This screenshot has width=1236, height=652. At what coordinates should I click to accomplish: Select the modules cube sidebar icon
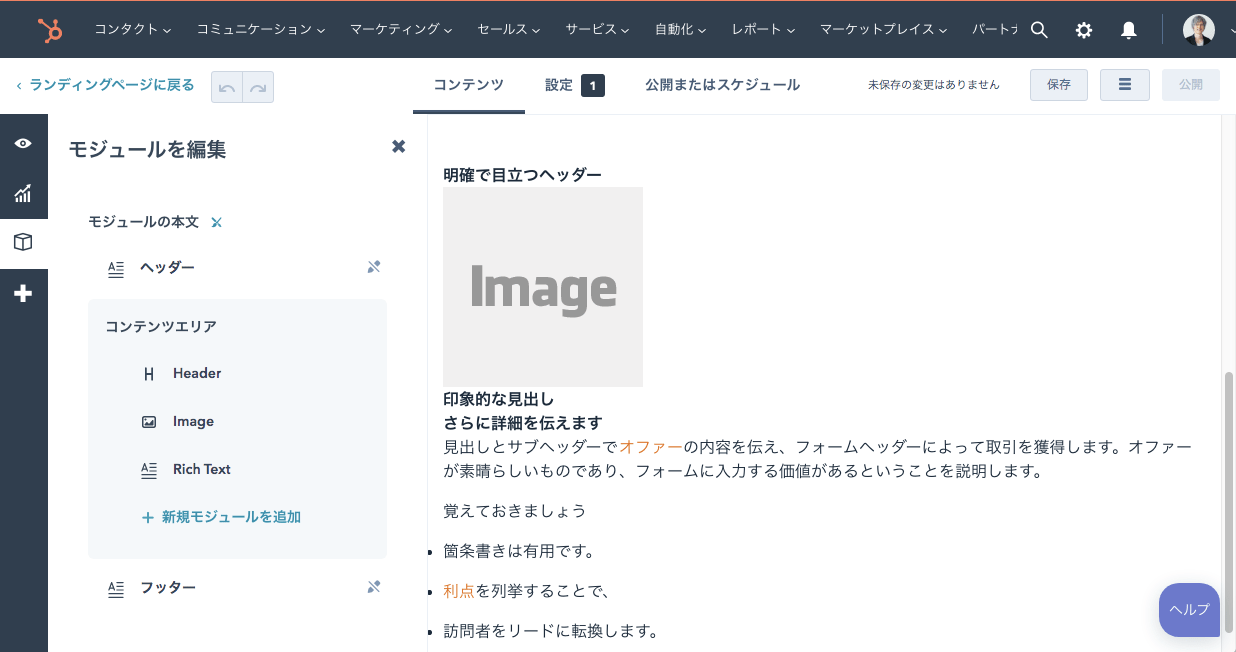click(x=23, y=243)
